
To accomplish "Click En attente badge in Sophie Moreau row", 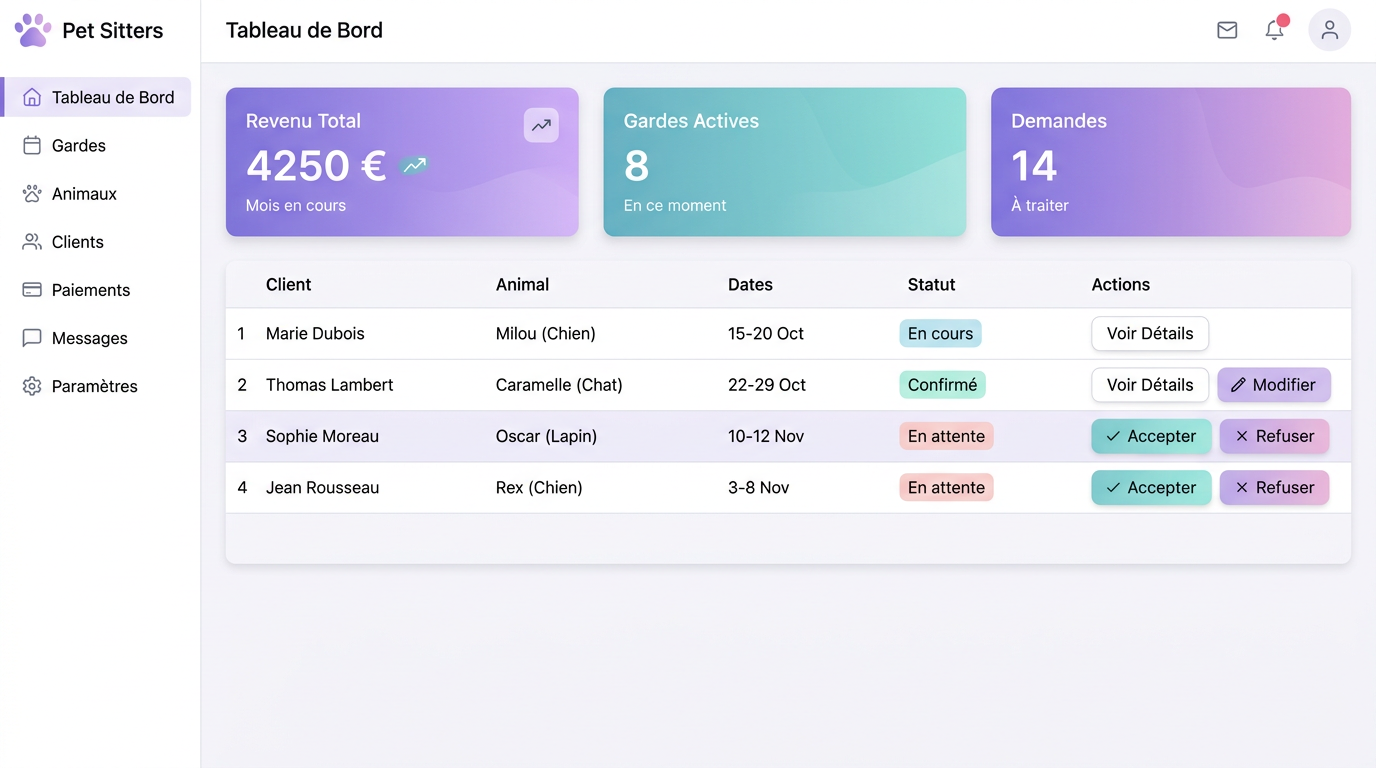I will [946, 436].
